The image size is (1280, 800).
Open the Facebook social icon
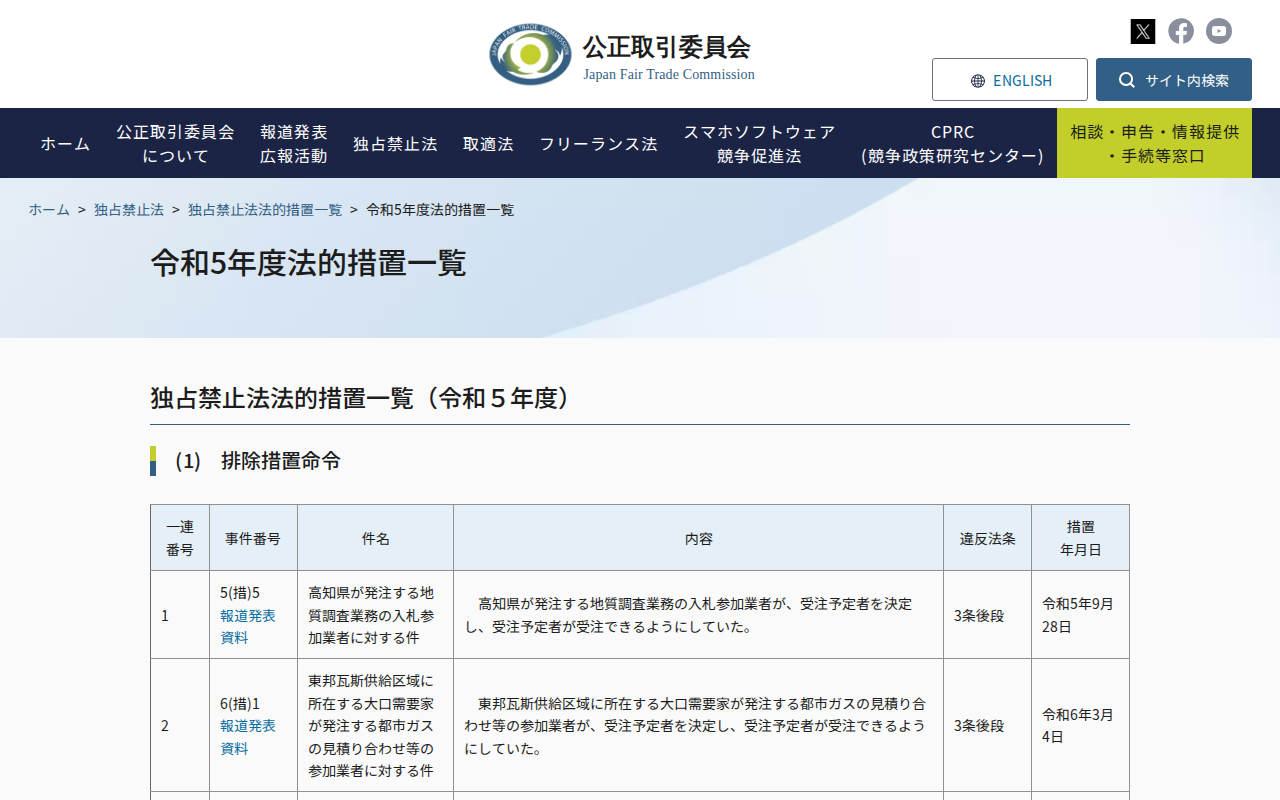click(1181, 31)
